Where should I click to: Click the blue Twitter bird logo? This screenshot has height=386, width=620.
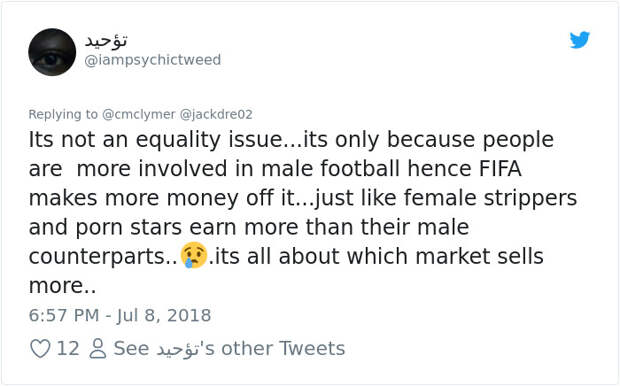tap(580, 40)
